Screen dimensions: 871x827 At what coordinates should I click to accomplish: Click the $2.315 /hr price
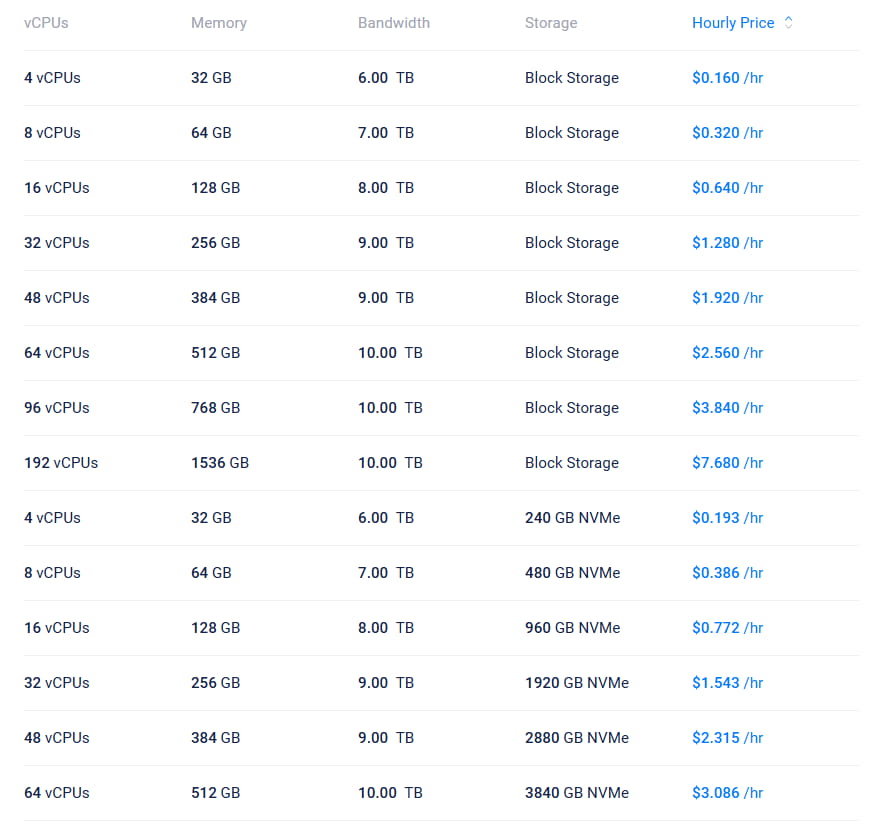point(727,738)
